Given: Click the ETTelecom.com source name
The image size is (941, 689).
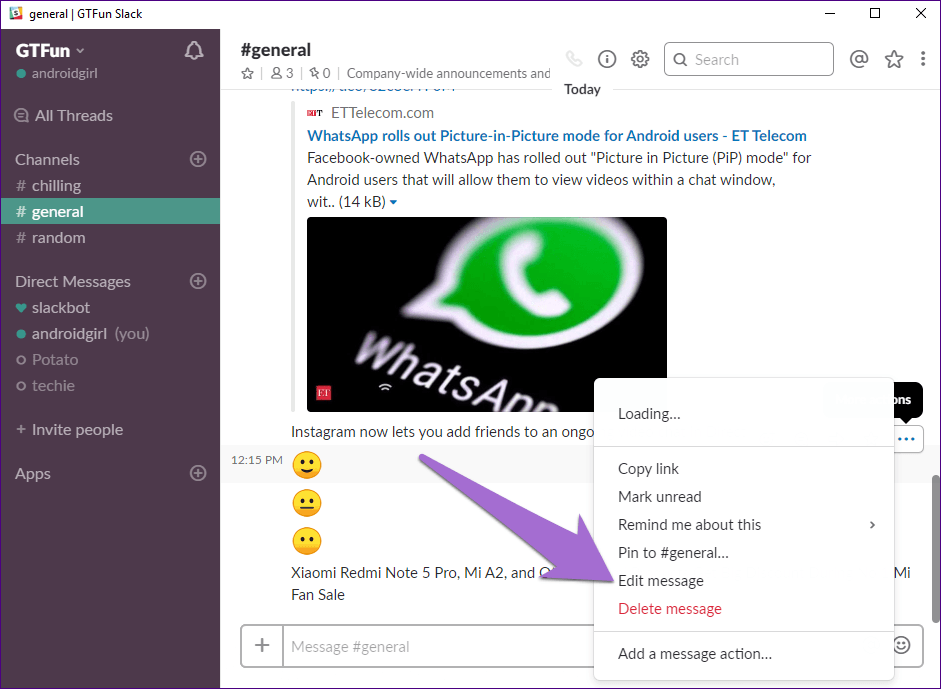Looking at the screenshot, I should [x=382, y=113].
